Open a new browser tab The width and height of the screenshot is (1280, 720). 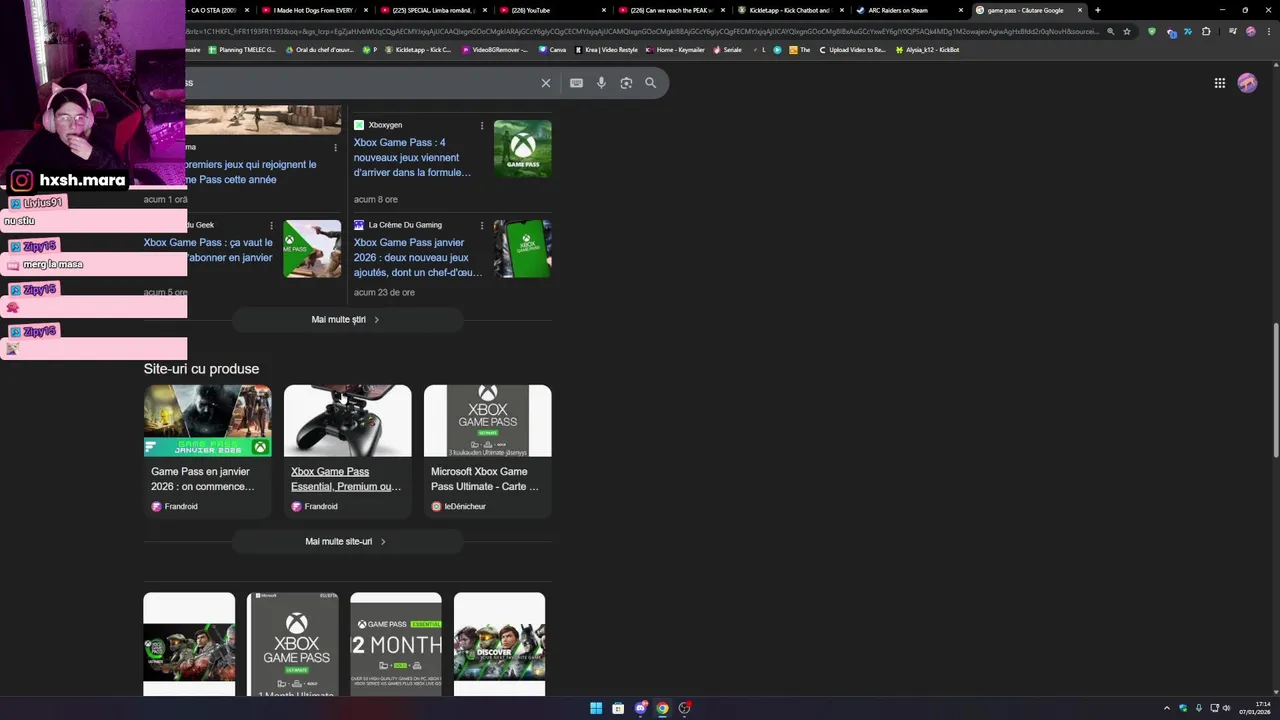coord(1097,10)
